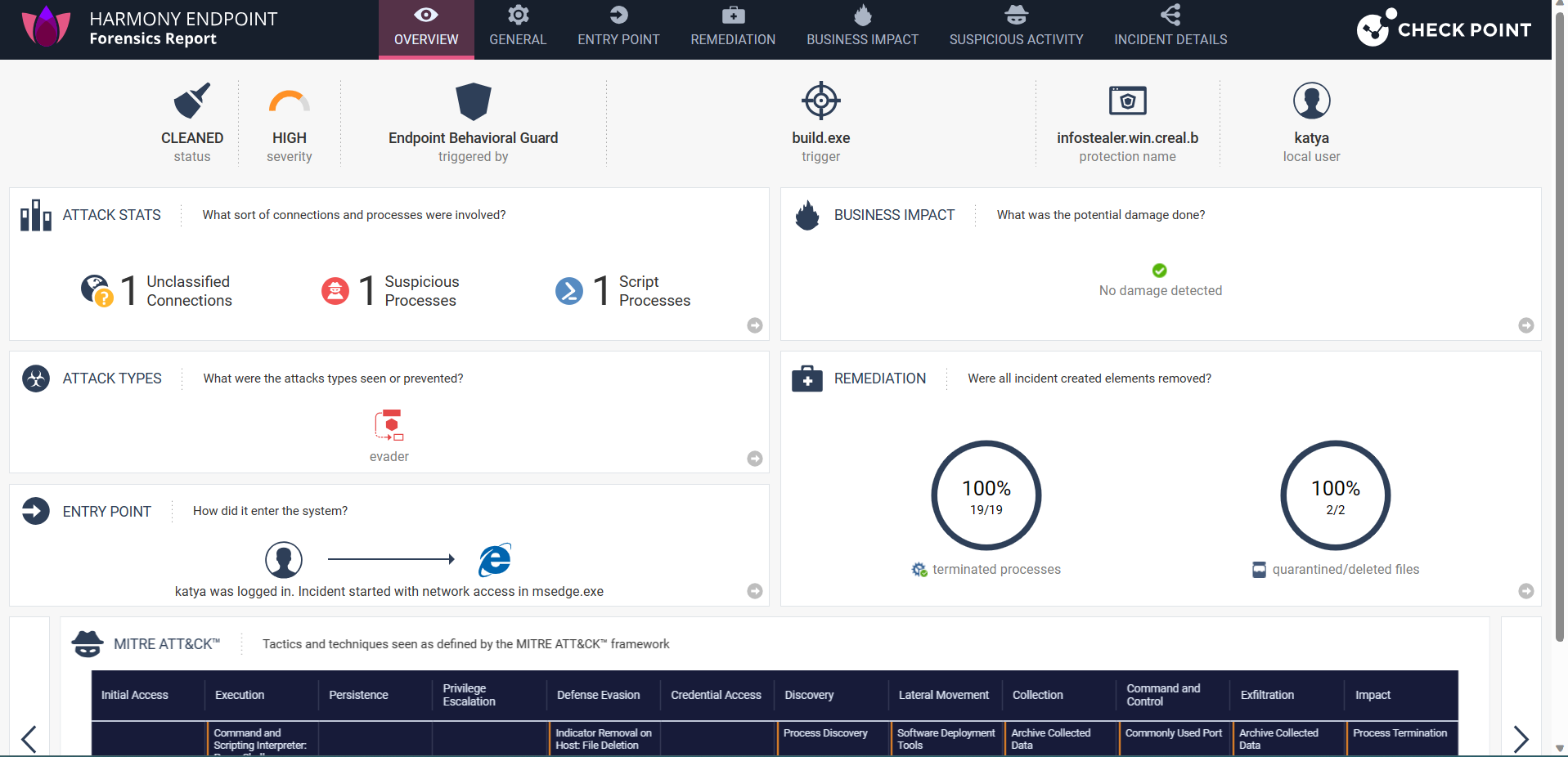The height and width of the screenshot is (757, 1568).
Task: Select the Software Deployment Tools technique
Action: [x=946, y=739]
